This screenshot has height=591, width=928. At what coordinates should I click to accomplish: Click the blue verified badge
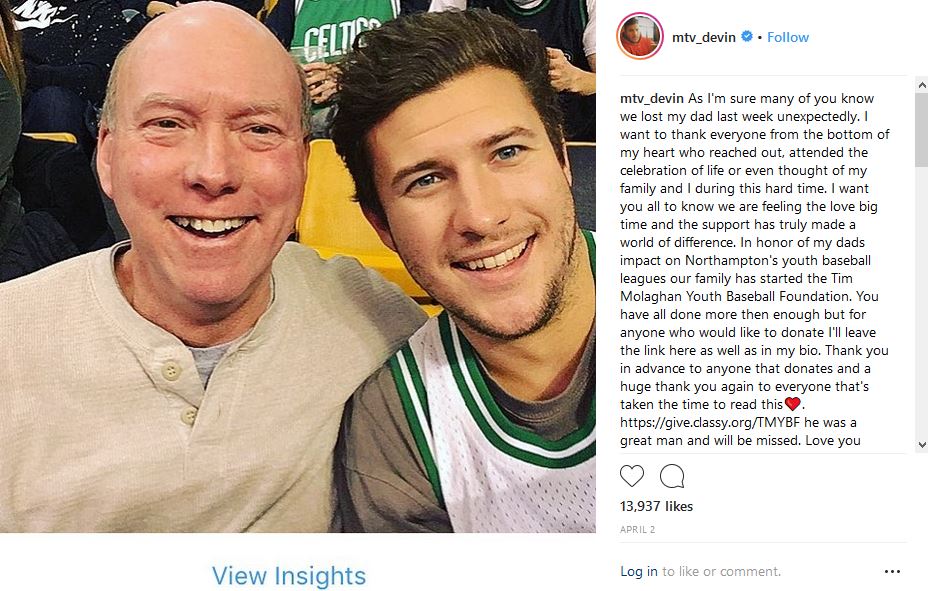[747, 36]
